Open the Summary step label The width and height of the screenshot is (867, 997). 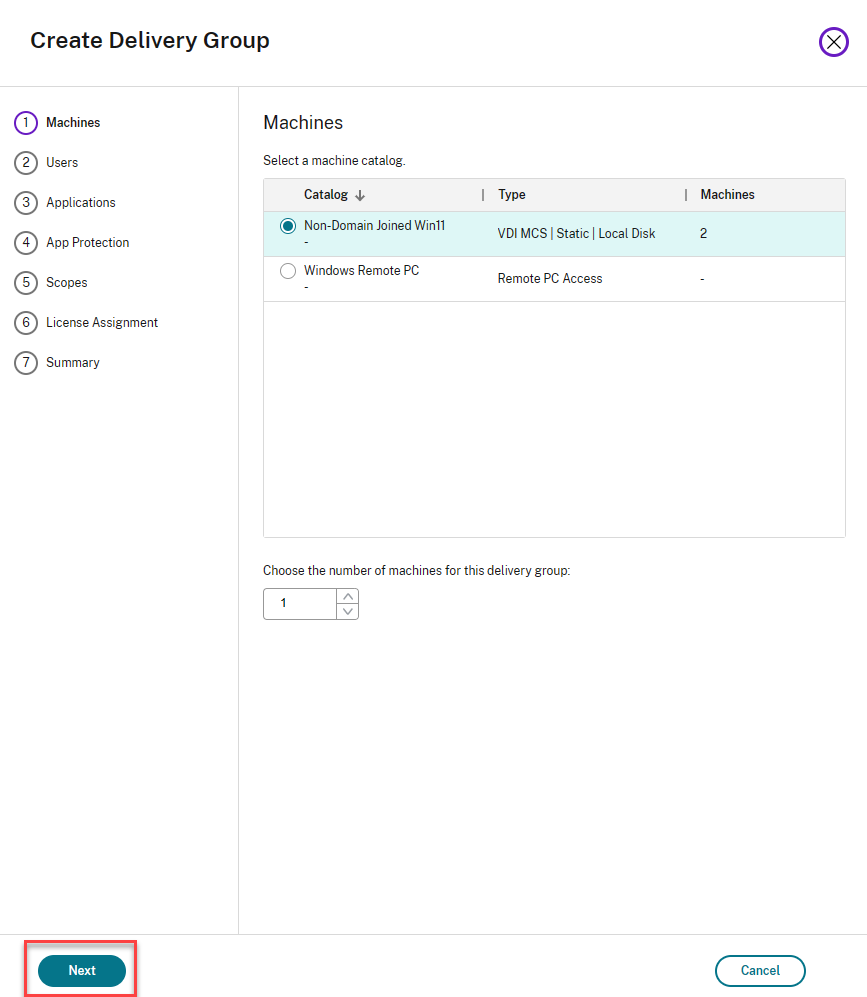[73, 363]
